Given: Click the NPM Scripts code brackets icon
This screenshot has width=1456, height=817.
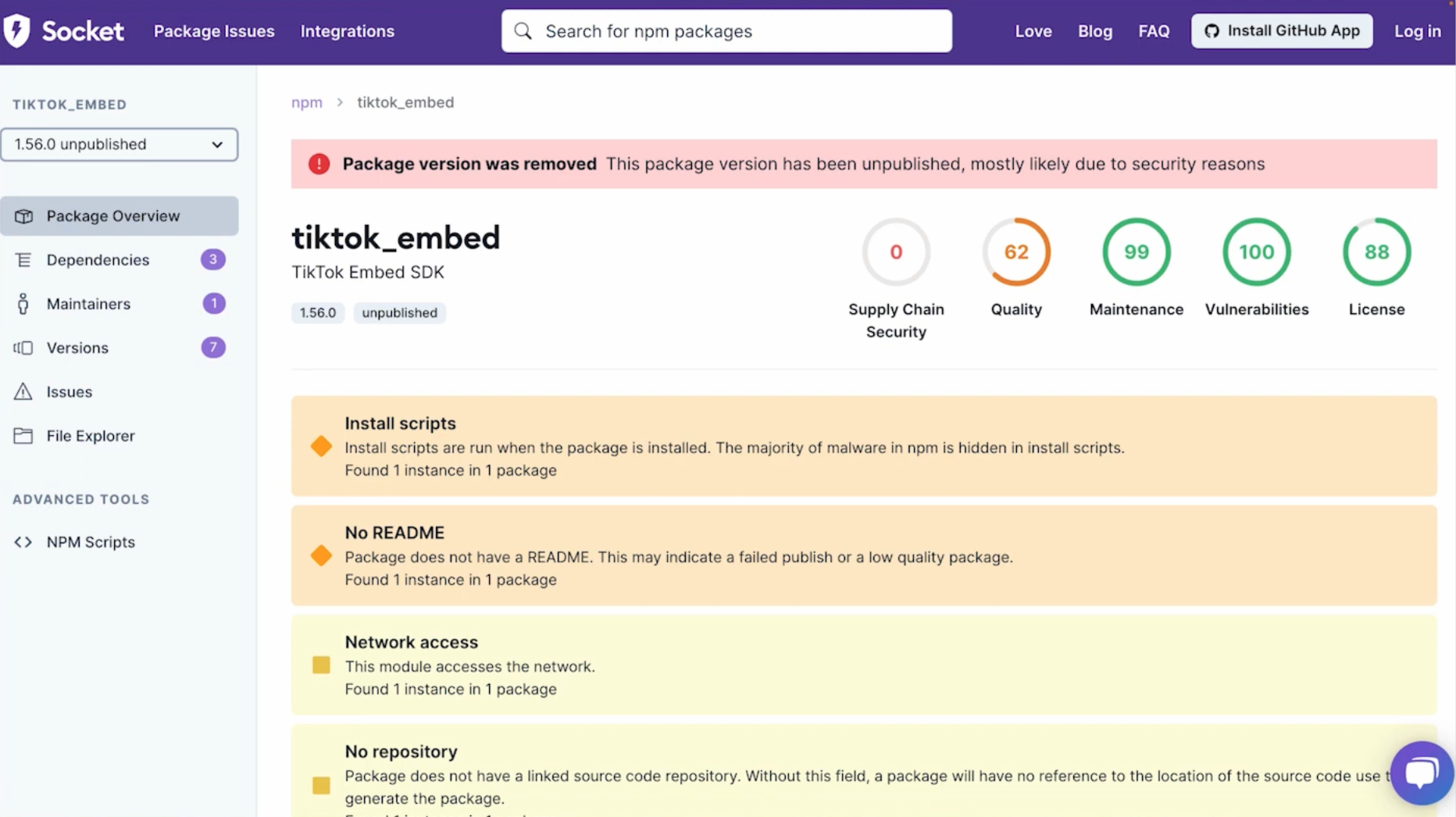Looking at the screenshot, I should coord(23,542).
